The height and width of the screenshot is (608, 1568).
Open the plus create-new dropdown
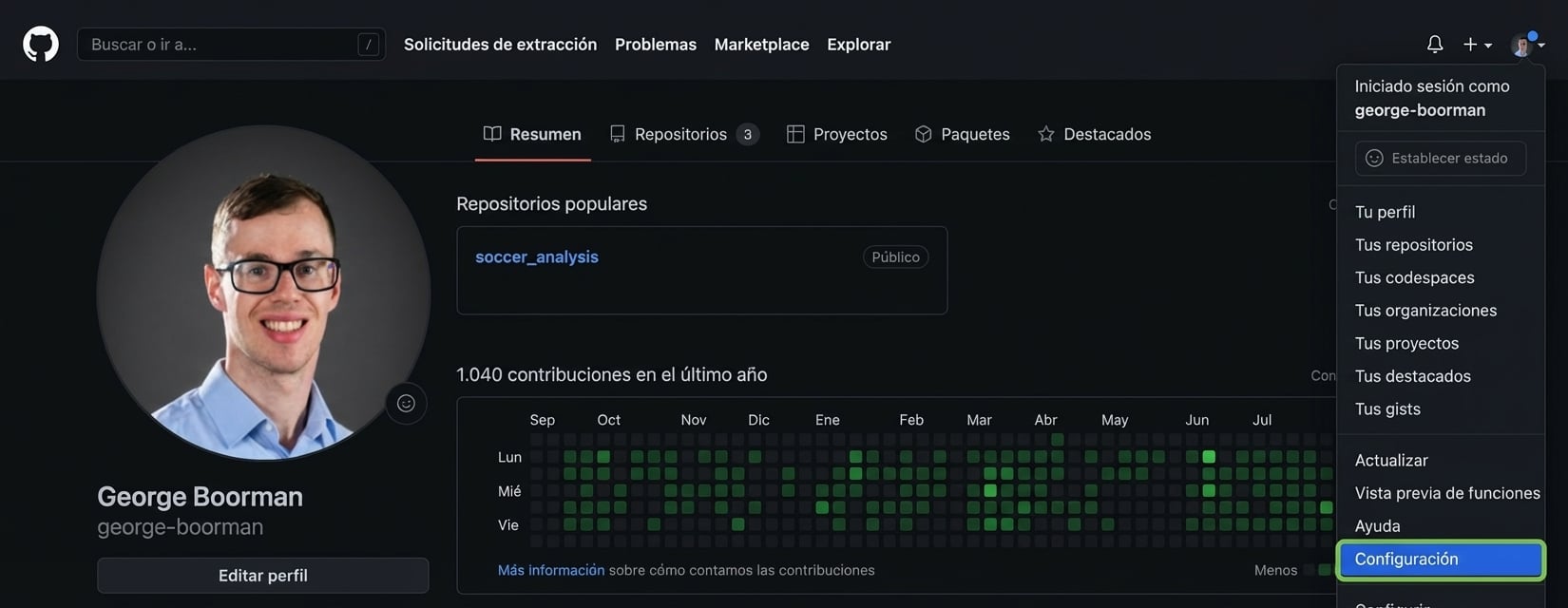pos(1477,44)
